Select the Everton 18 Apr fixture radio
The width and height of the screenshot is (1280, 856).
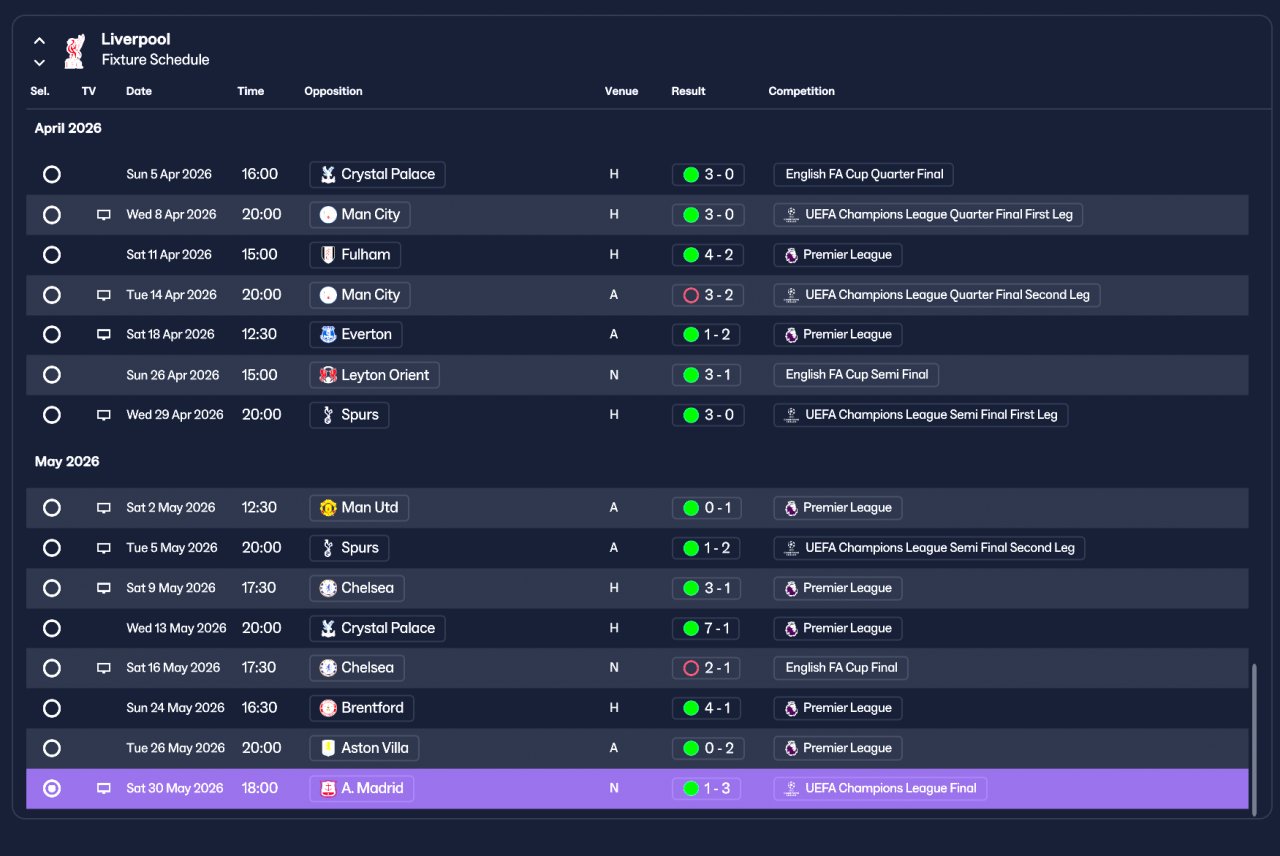pyautogui.click(x=52, y=335)
